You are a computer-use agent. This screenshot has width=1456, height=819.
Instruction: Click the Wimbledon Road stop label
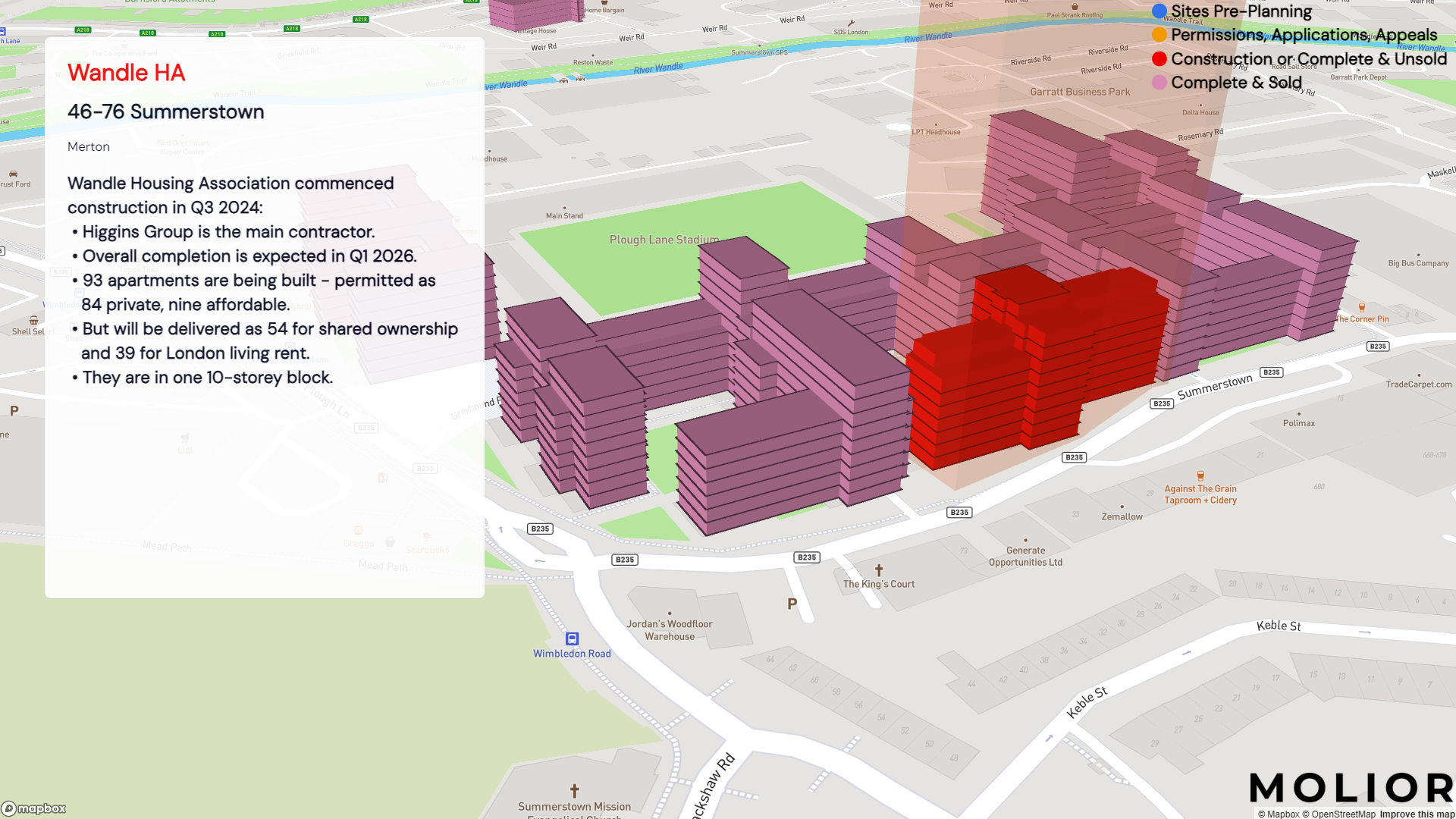click(572, 654)
